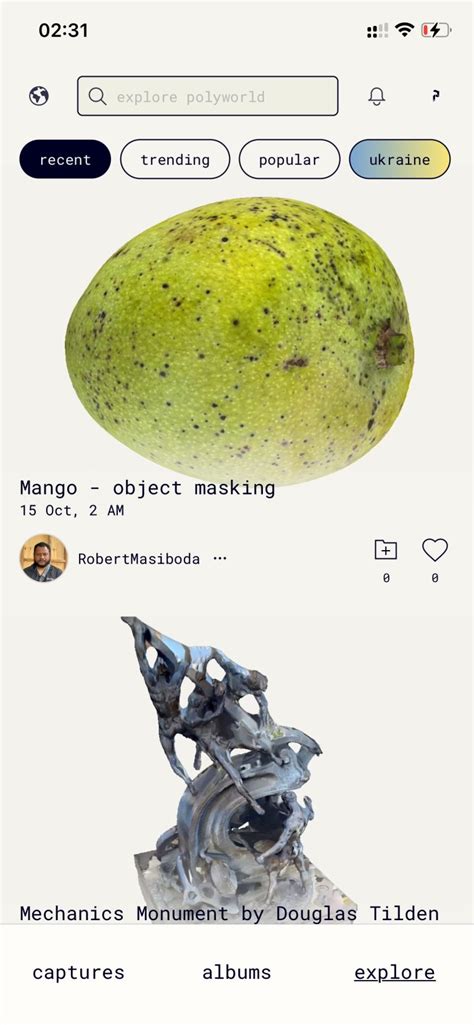Open the RobertMasiboda username link

(139, 558)
